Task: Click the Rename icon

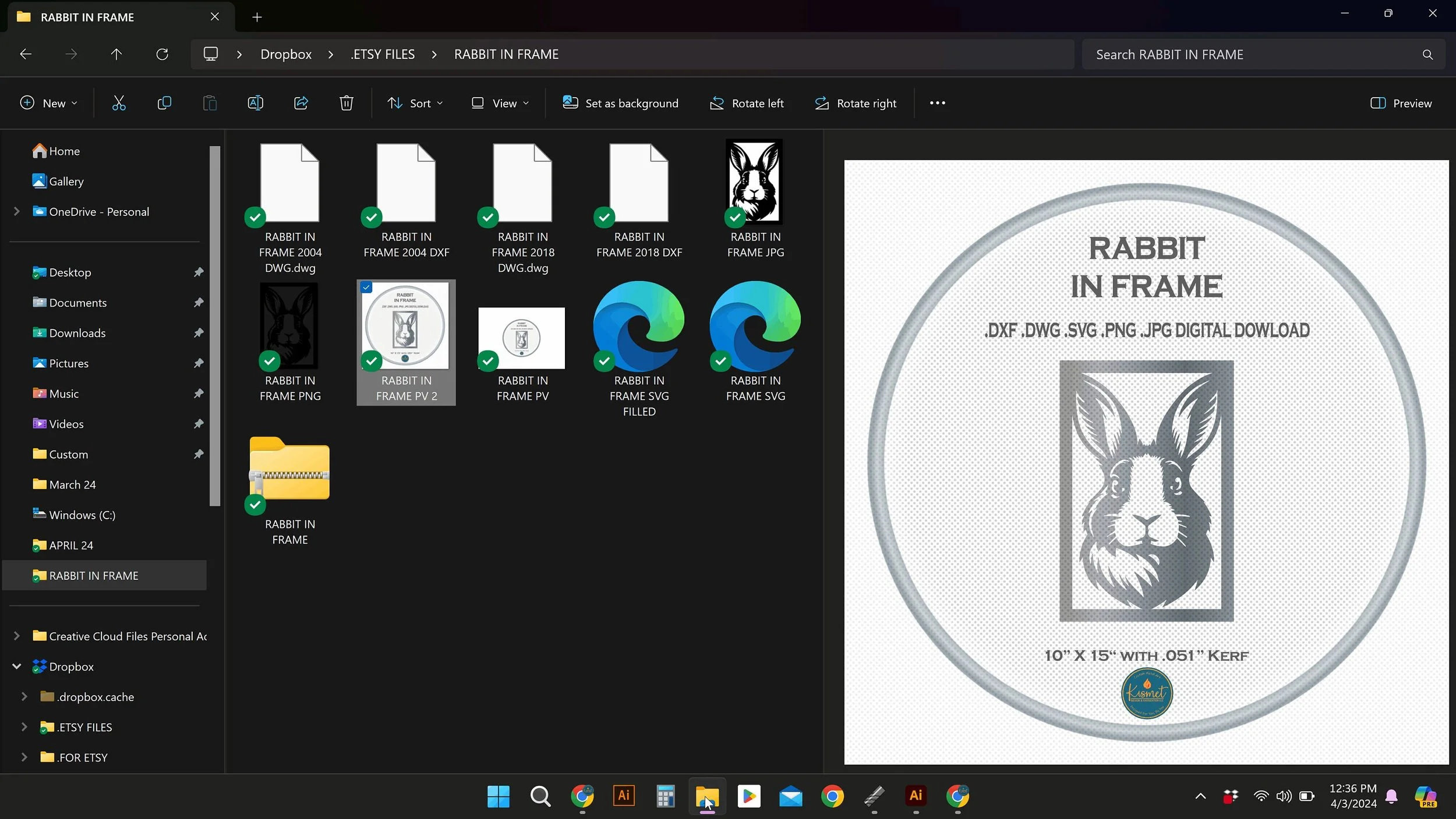Action: click(x=255, y=103)
